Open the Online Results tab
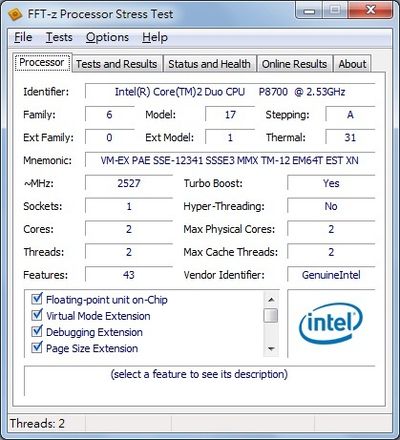This screenshot has height=440, width=400. click(x=294, y=64)
